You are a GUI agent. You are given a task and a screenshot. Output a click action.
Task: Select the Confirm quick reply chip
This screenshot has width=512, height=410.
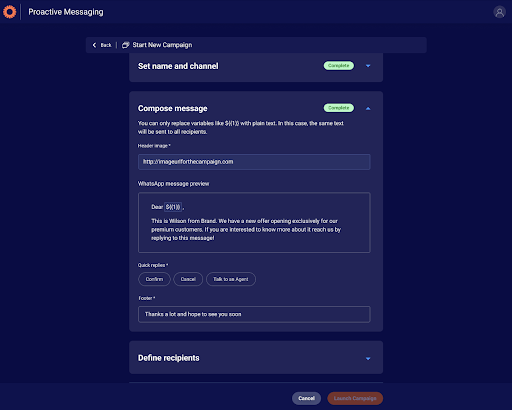pyautogui.click(x=154, y=279)
